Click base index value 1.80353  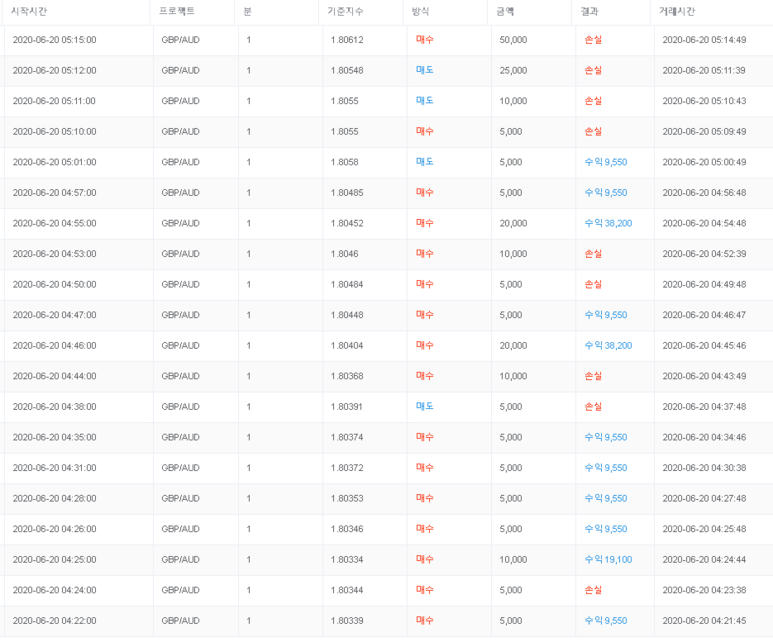(x=347, y=499)
